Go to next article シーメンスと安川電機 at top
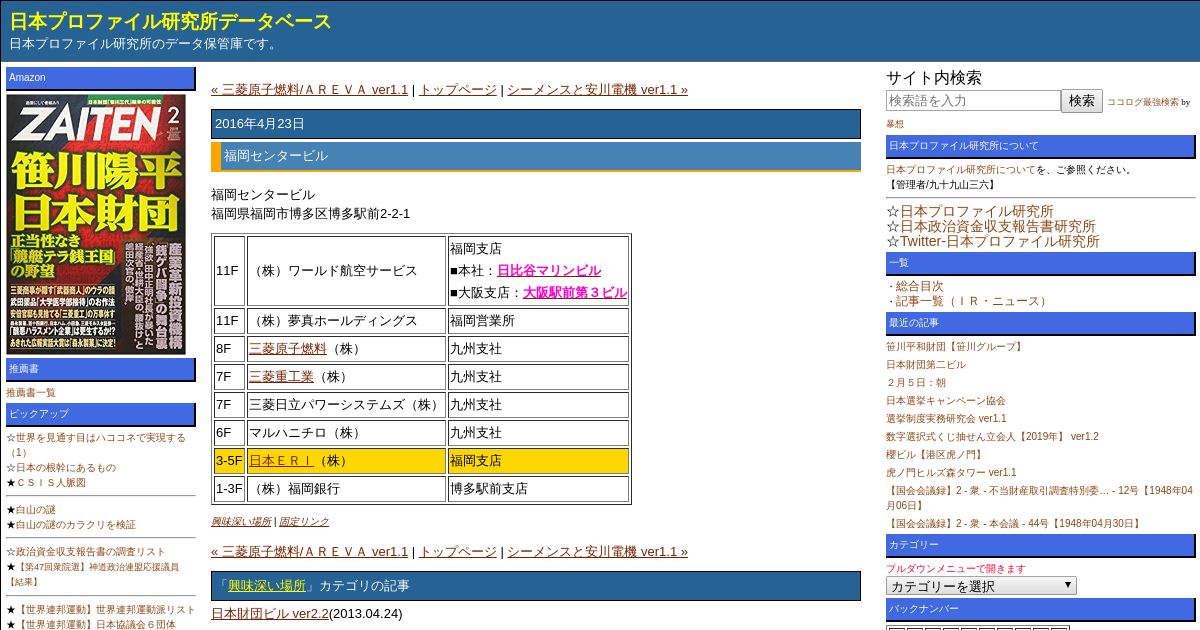 [x=597, y=89]
